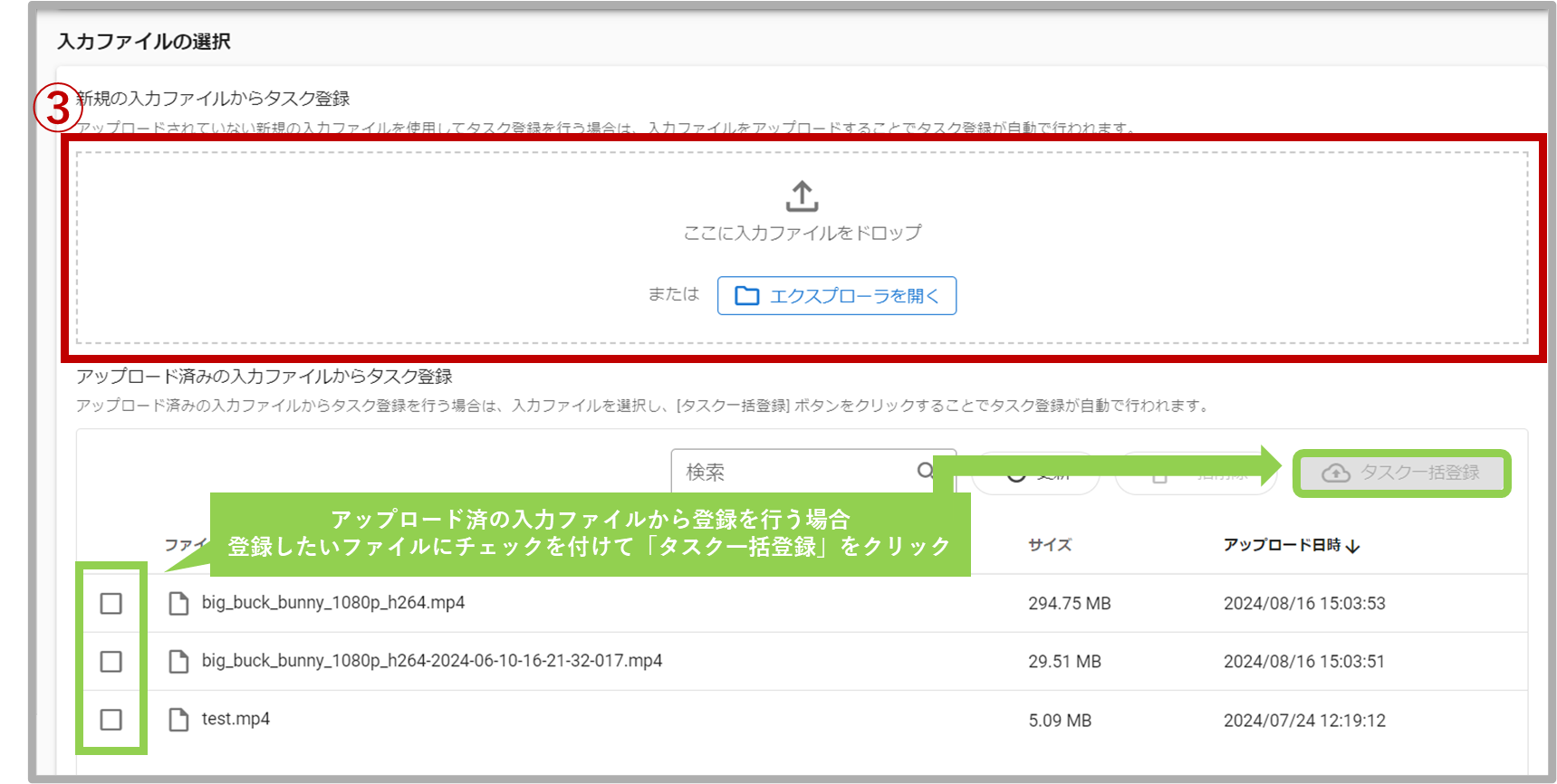Select the checkbox for the 29.51 MB file

coord(111,662)
